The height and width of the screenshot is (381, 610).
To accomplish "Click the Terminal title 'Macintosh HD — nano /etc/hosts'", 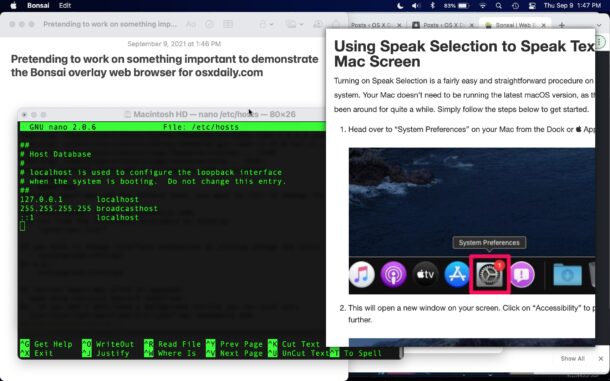I will click(x=214, y=114).
